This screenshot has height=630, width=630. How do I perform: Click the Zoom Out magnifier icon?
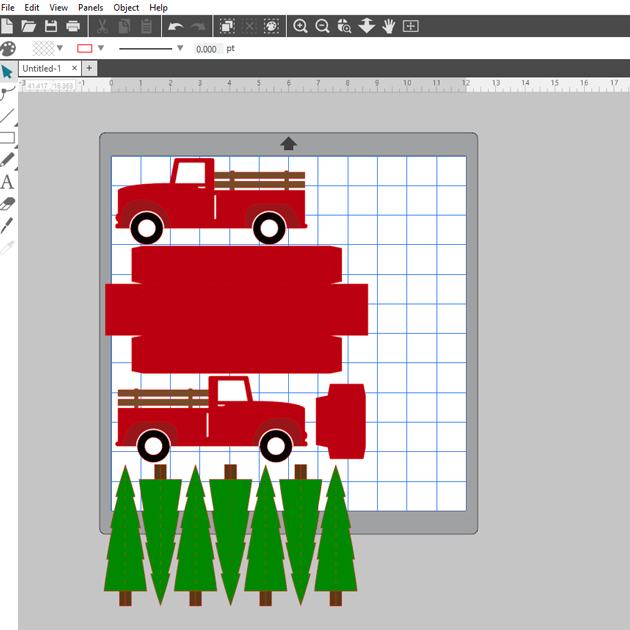322,26
